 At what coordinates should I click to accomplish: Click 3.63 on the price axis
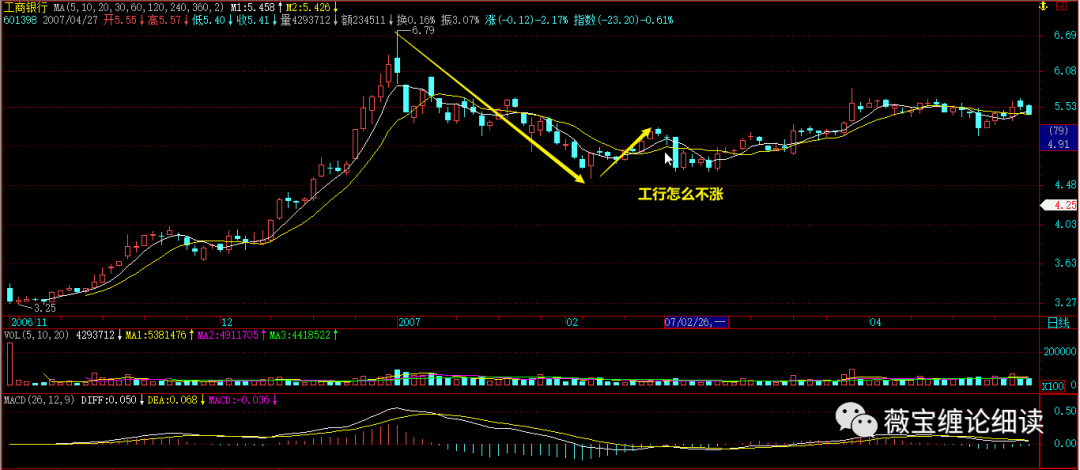click(1066, 263)
